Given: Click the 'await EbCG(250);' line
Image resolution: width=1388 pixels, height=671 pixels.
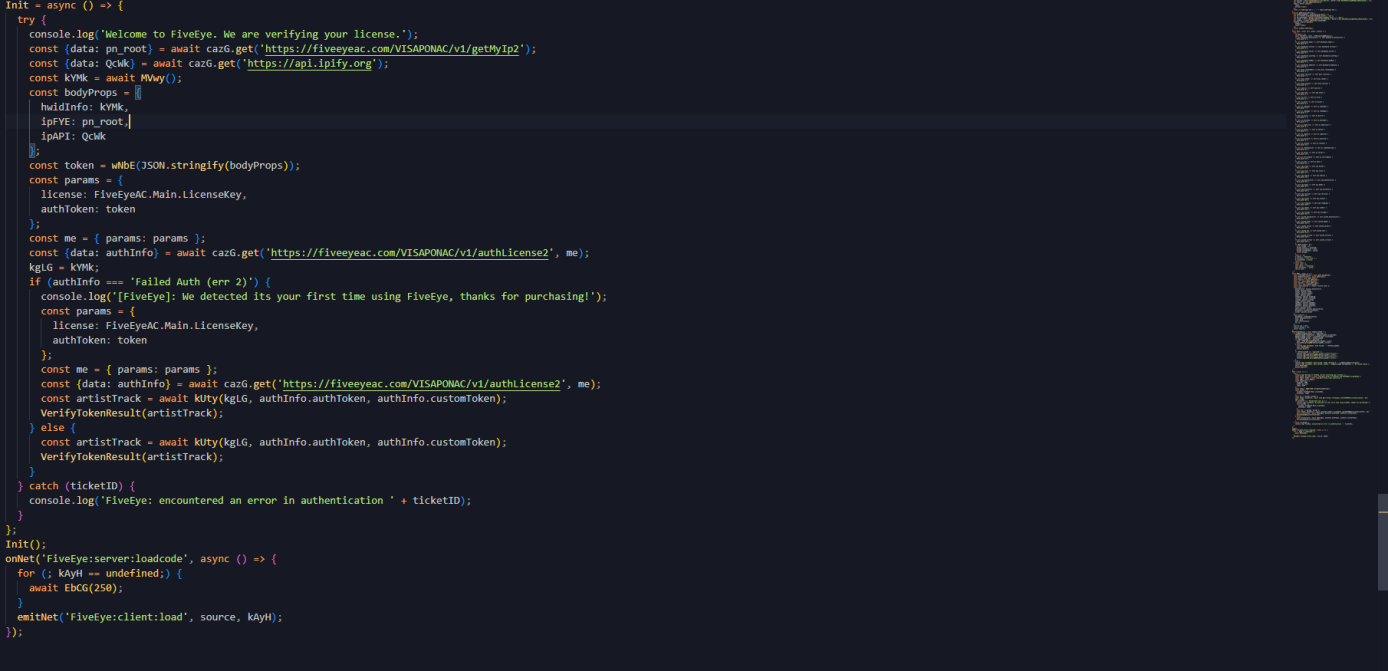Looking at the screenshot, I should point(76,588).
